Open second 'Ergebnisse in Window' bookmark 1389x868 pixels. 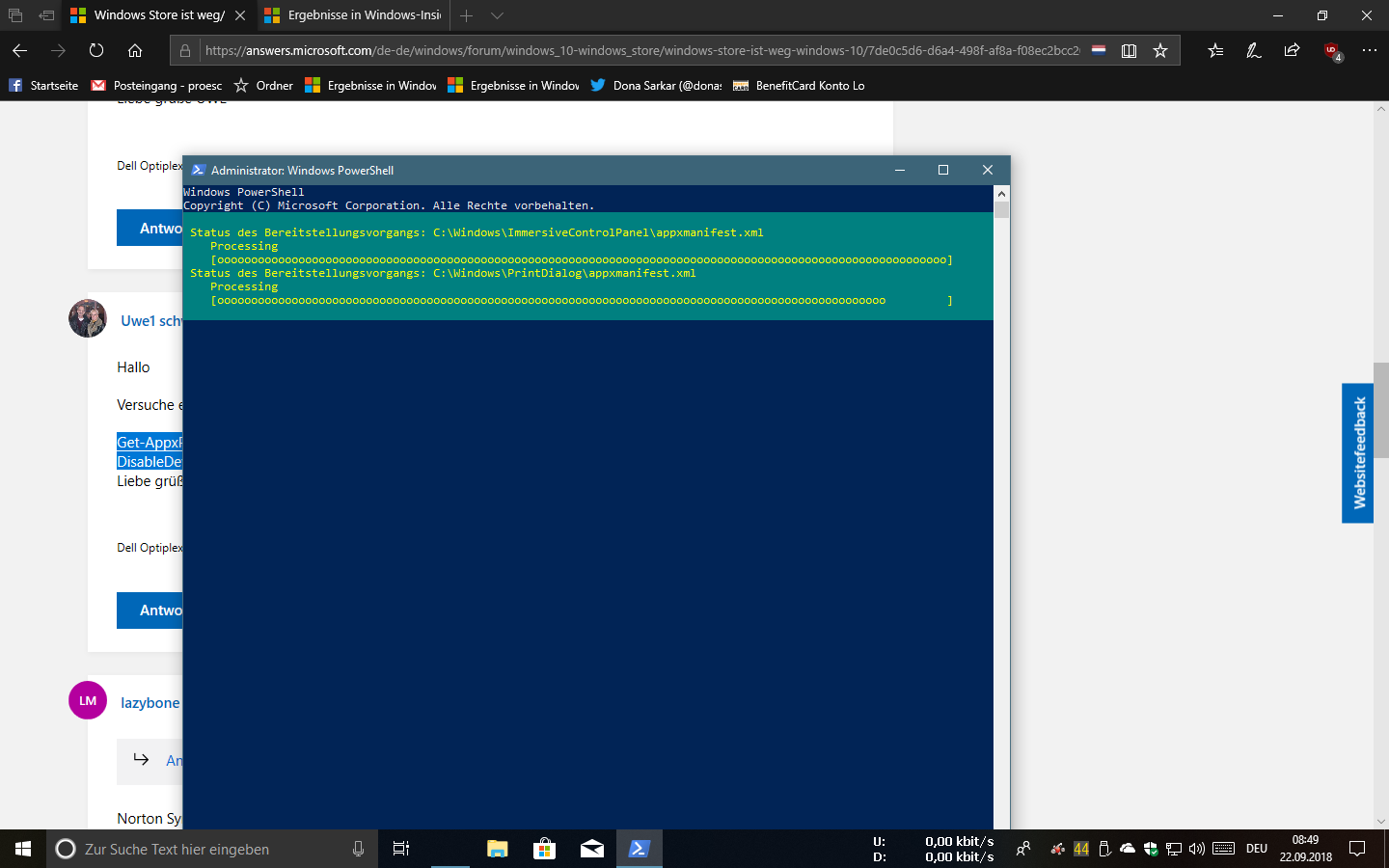513,86
